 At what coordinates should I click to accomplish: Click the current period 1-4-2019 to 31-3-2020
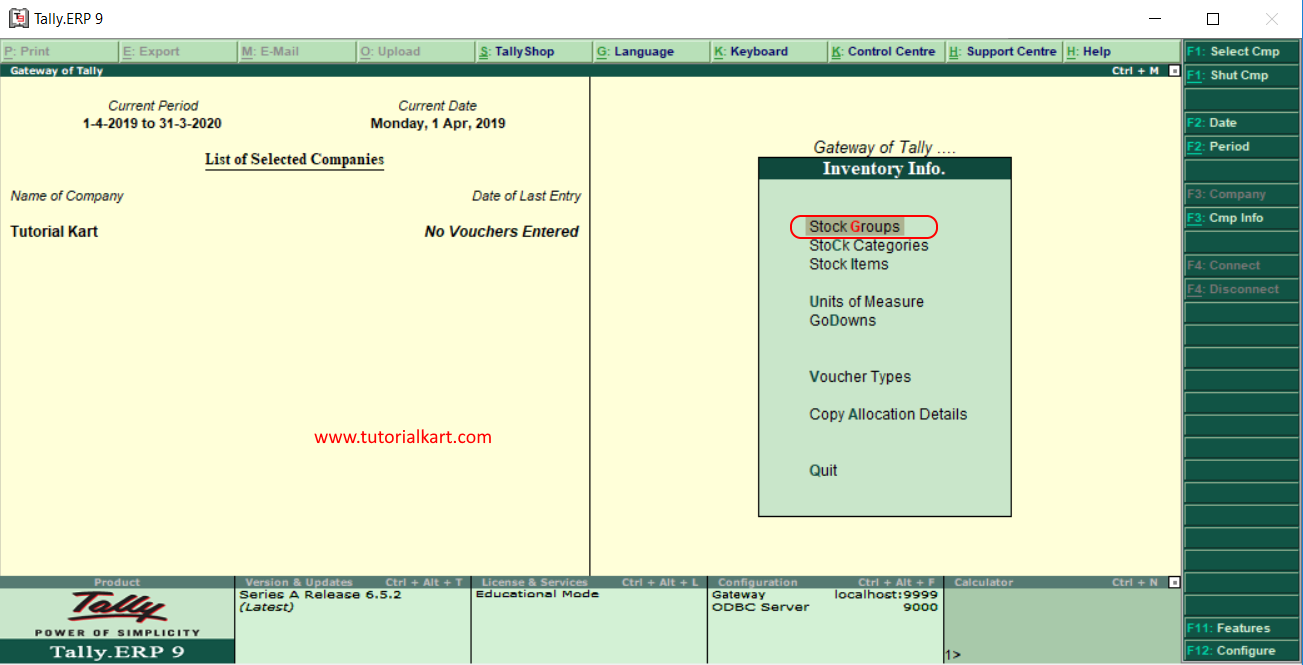pyautogui.click(x=152, y=124)
